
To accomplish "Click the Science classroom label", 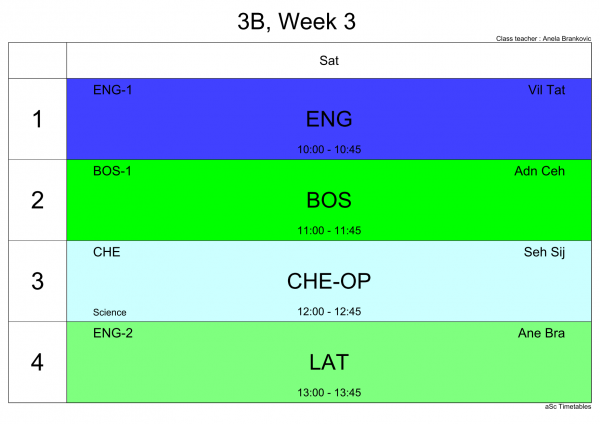I will 109,312.
